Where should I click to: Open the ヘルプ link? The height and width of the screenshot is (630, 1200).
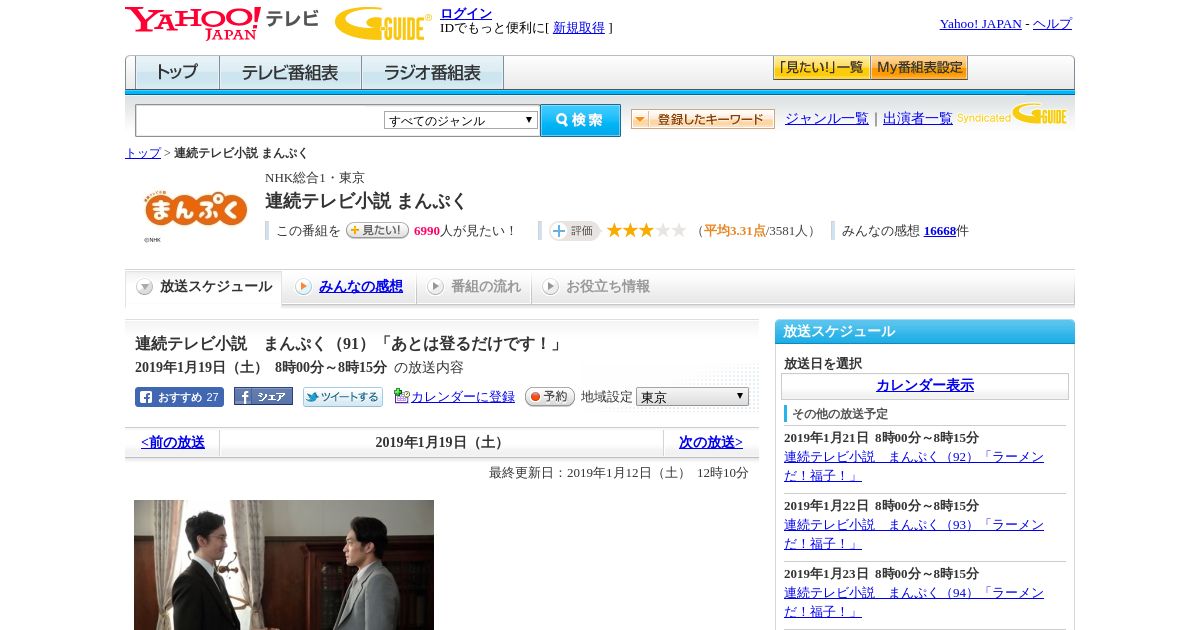pos(1052,24)
